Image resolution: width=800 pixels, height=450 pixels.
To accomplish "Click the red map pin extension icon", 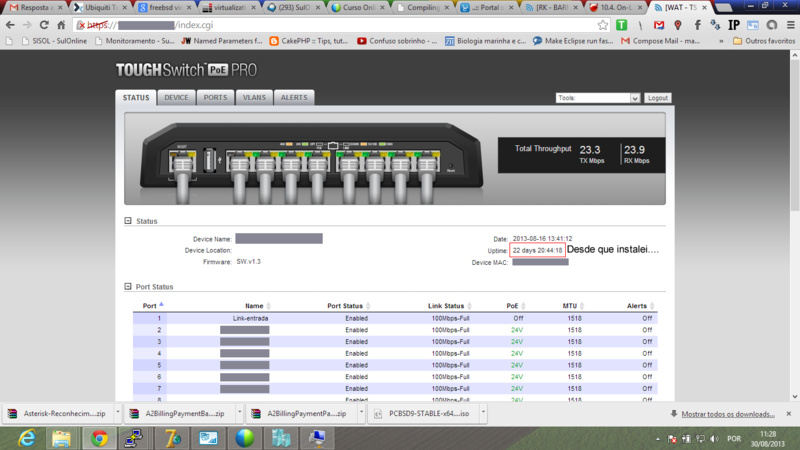I will tap(678, 25).
